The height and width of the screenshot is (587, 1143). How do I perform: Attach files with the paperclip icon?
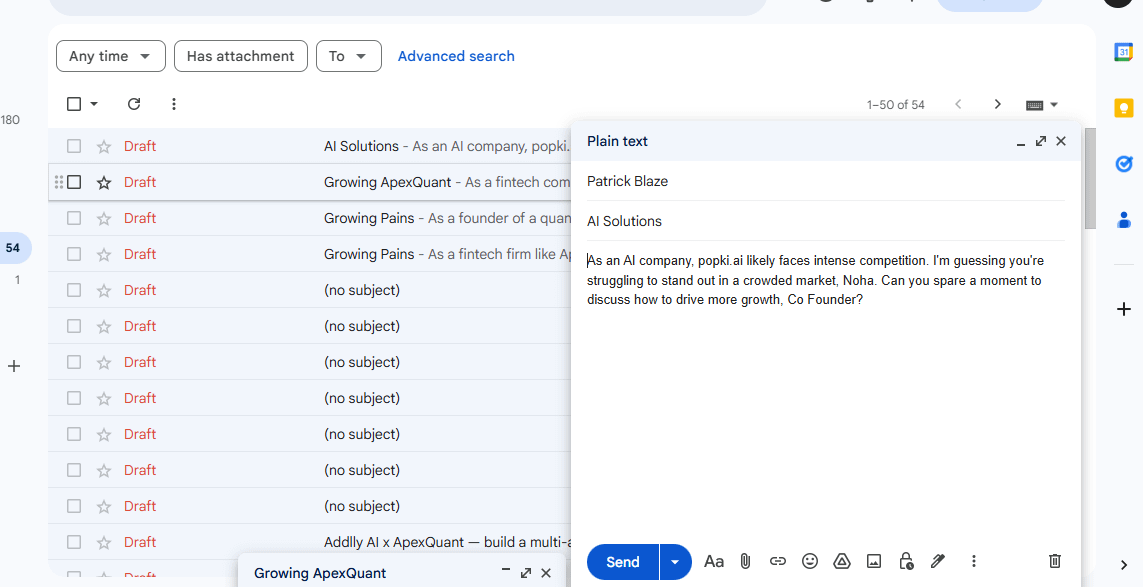(x=745, y=561)
